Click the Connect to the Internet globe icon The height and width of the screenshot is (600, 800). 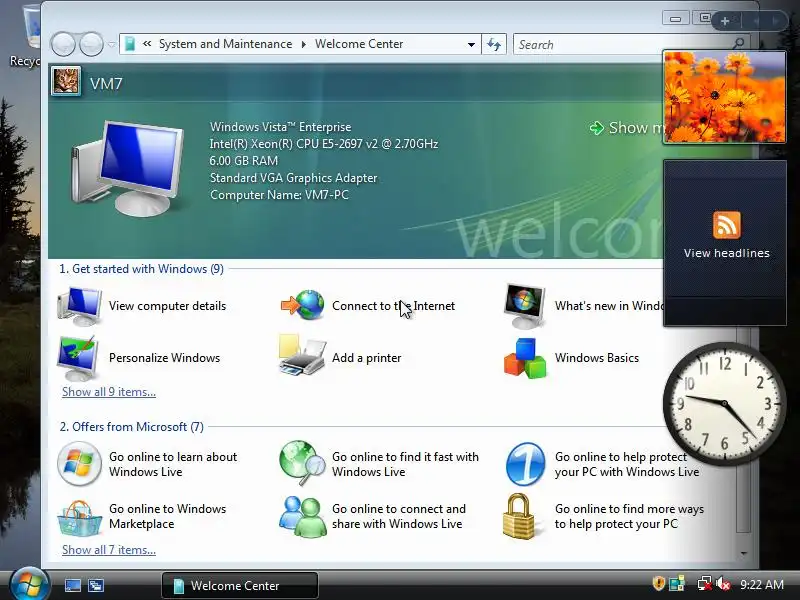[303, 305]
